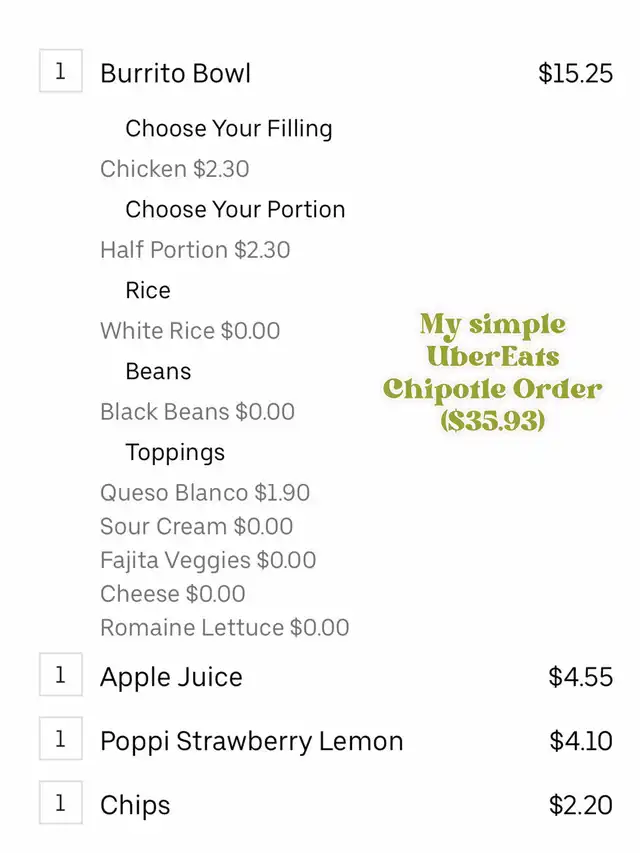Select the Half Portion $2.30 line

195,250
